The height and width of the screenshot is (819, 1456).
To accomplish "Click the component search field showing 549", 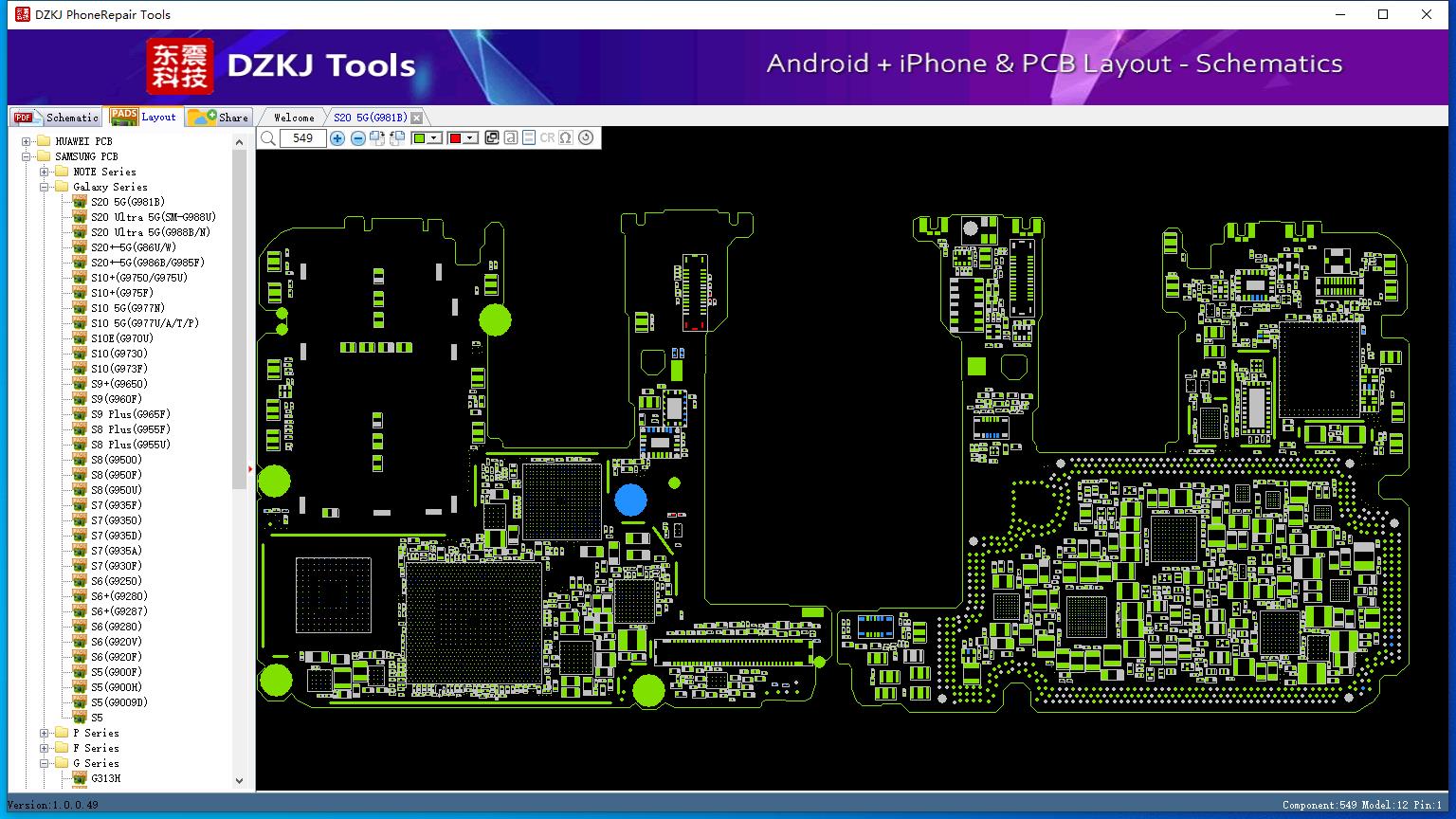I will coord(302,138).
